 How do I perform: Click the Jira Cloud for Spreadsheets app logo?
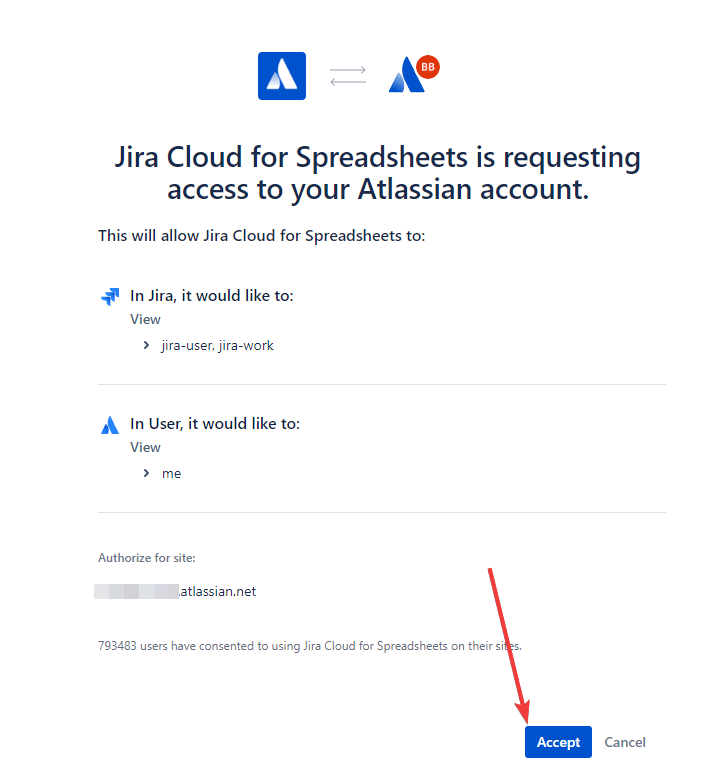click(282, 76)
